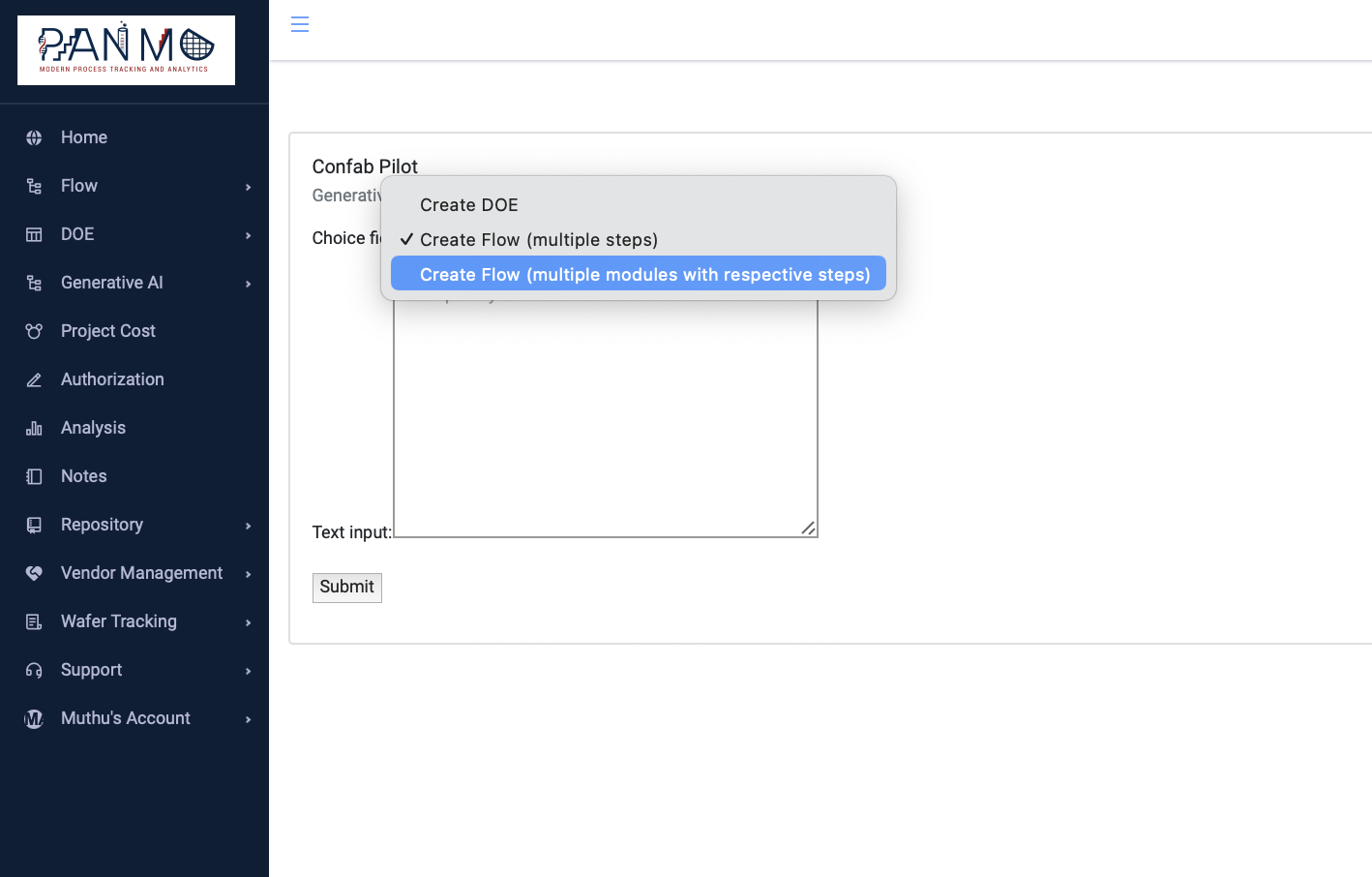
Task: Click the Project Cost icon
Action: click(34, 331)
